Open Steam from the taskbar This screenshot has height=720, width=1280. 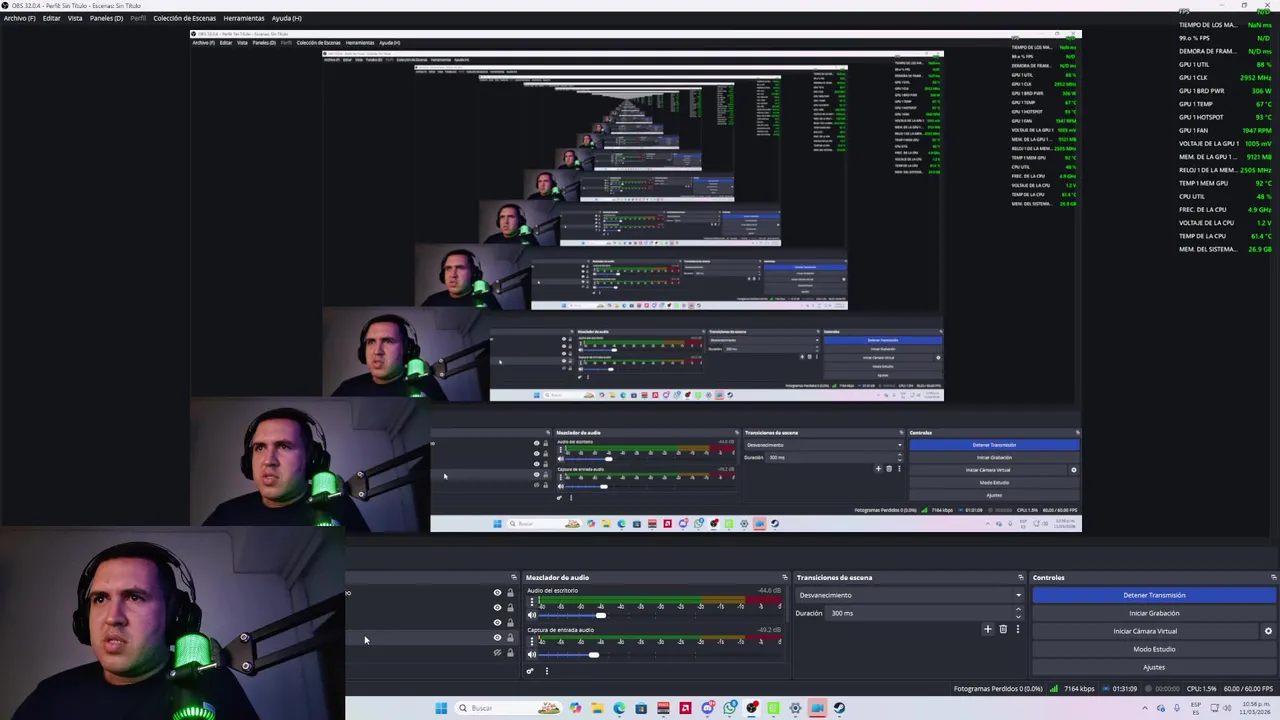point(839,708)
